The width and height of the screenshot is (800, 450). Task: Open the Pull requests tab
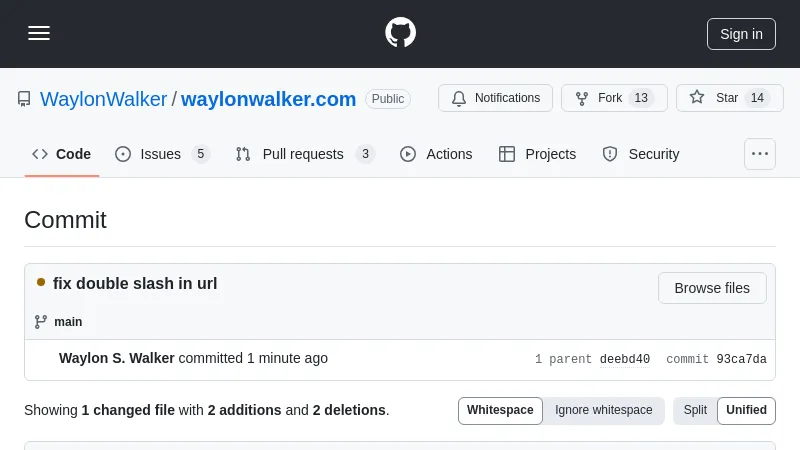(x=304, y=154)
